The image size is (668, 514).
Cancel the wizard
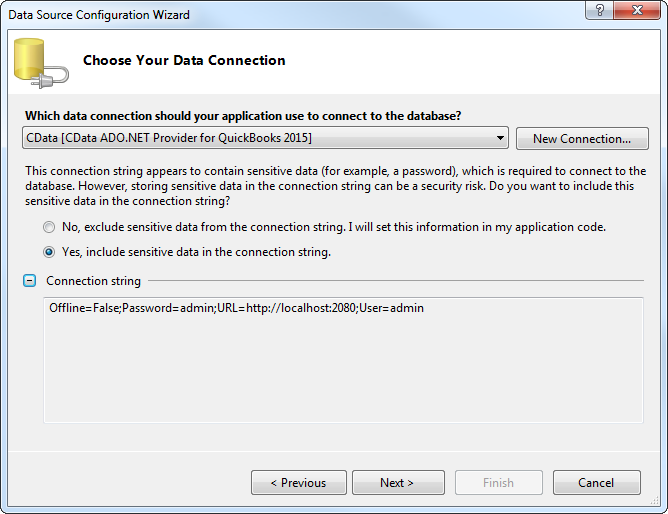[x=596, y=483]
